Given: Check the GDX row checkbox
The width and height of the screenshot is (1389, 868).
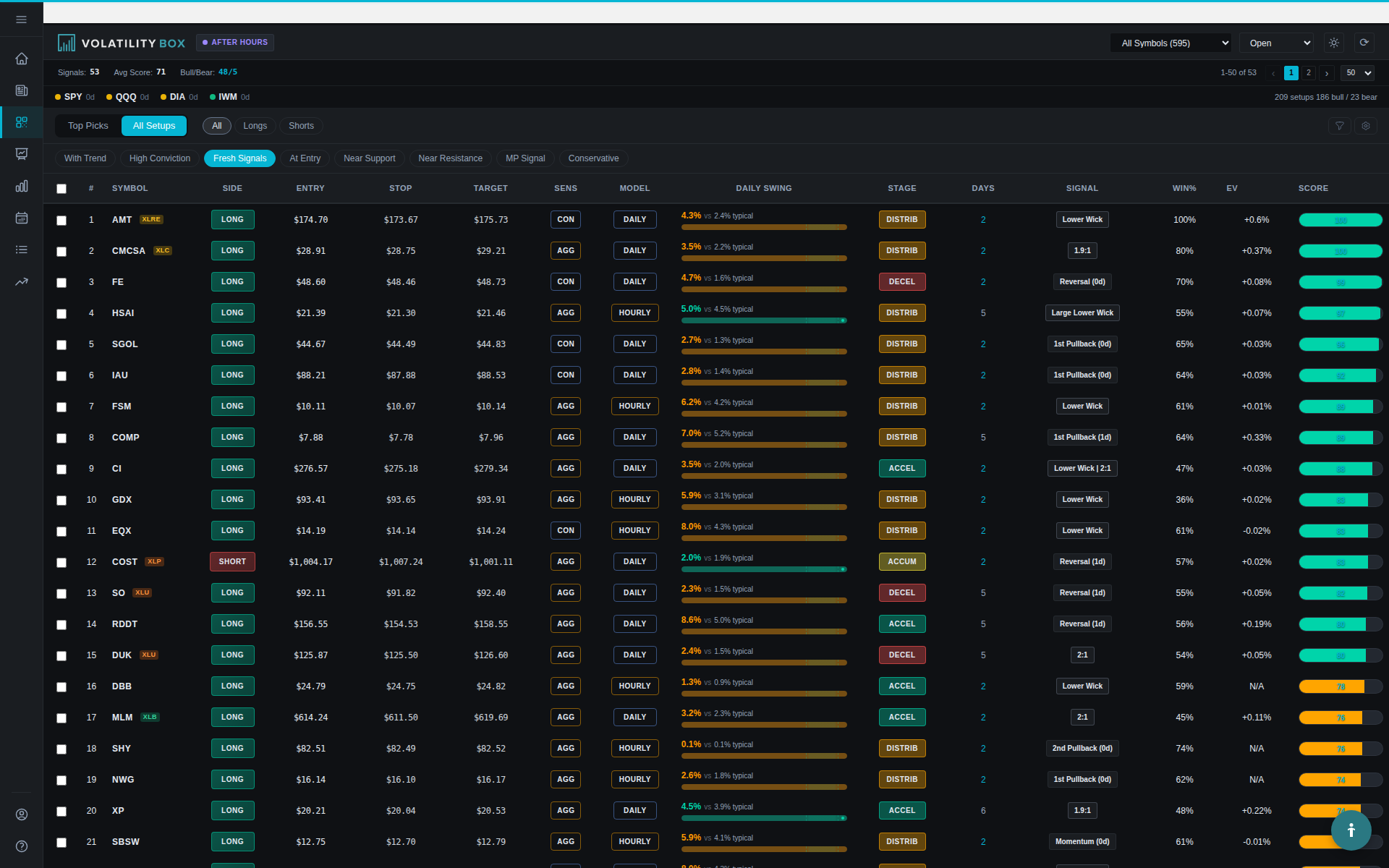Looking at the screenshot, I should tap(61, 501).
